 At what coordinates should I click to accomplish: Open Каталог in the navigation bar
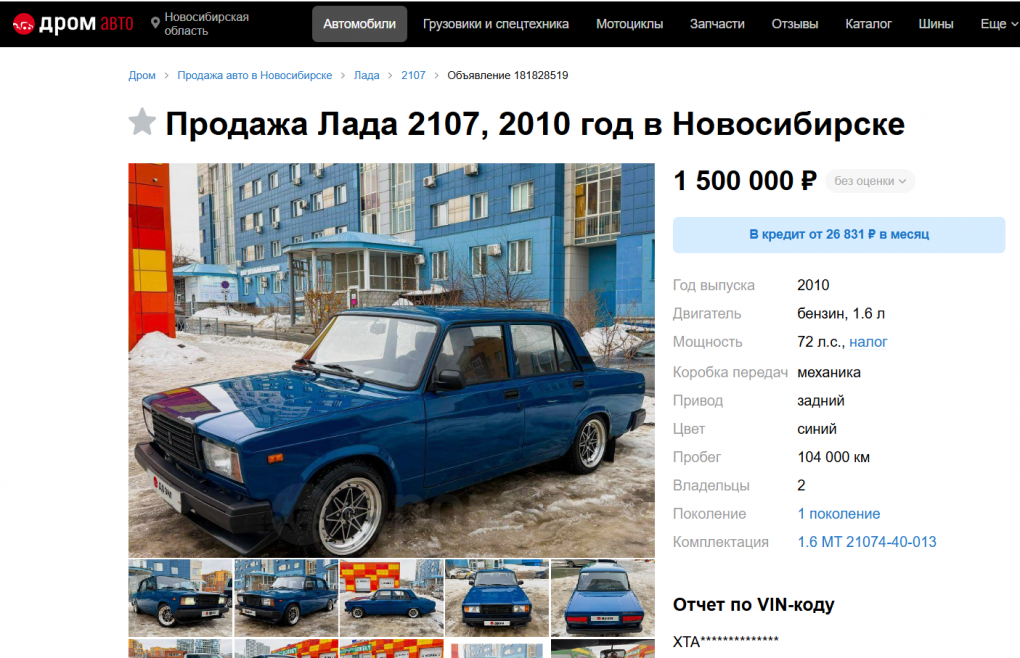(868, 24)
